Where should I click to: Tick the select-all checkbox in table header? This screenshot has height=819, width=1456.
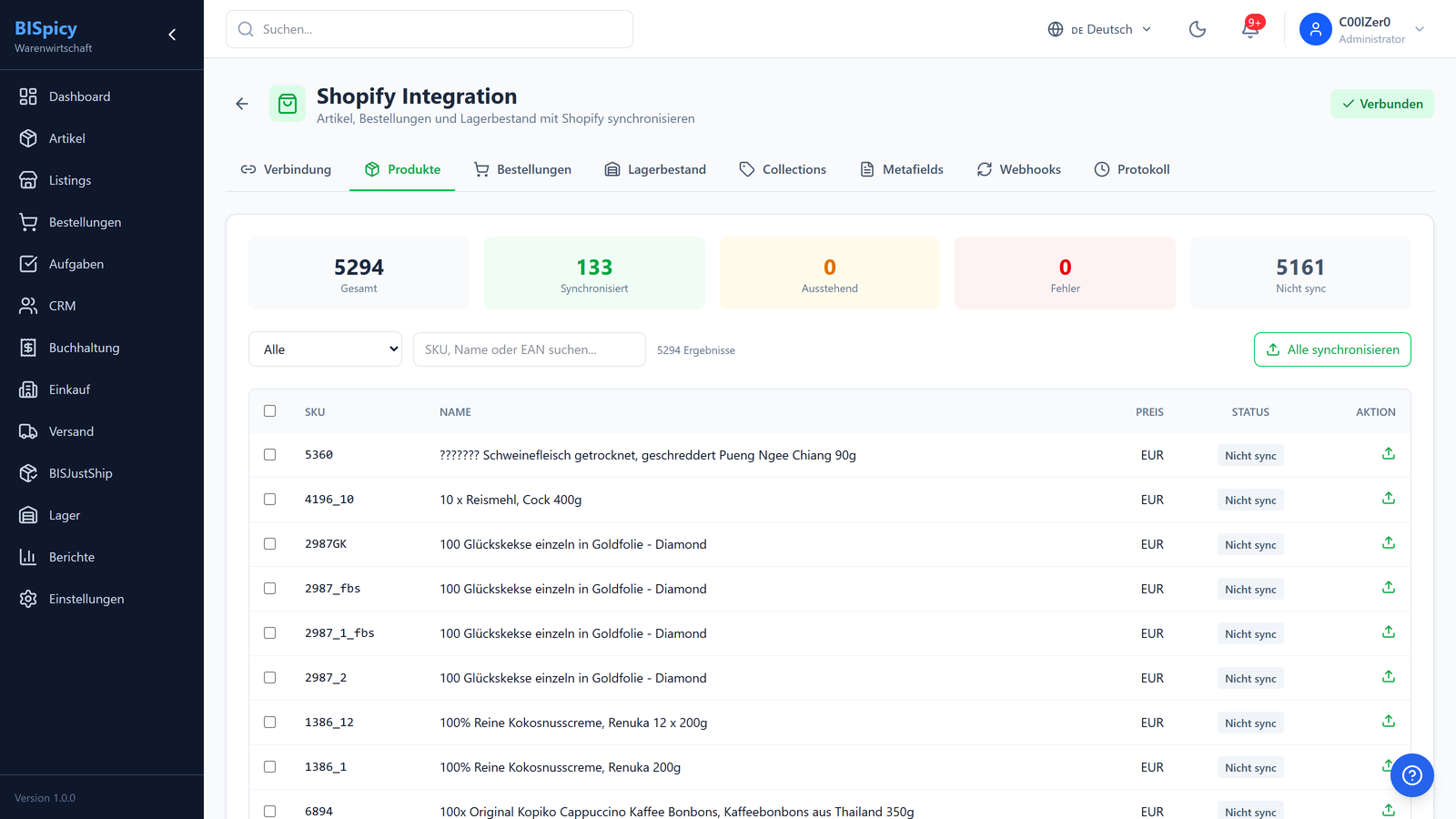pos(270,411)
